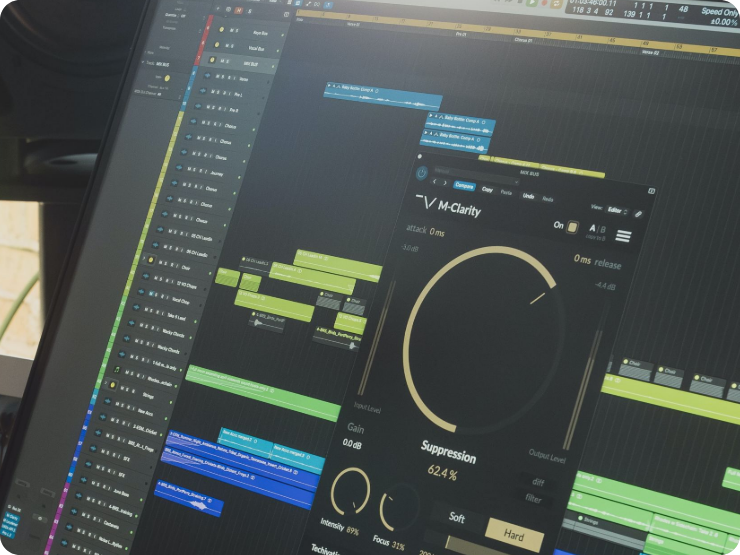The image size is (740, 555).
Task: Open the View Editor dropdown
Action: pos(617,210)
